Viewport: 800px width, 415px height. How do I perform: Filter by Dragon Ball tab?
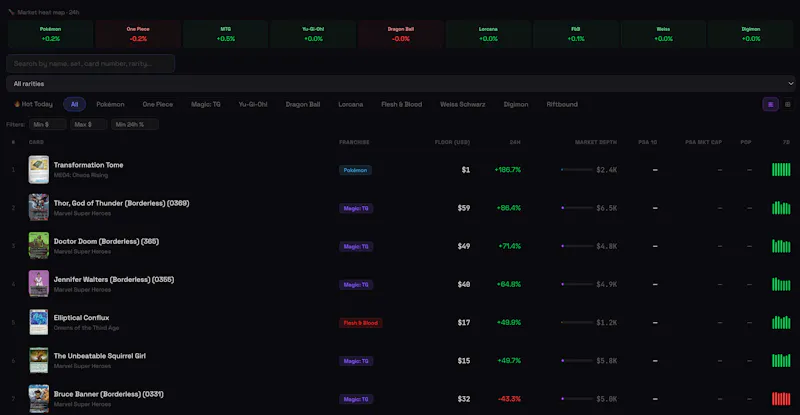coord(303,104)
